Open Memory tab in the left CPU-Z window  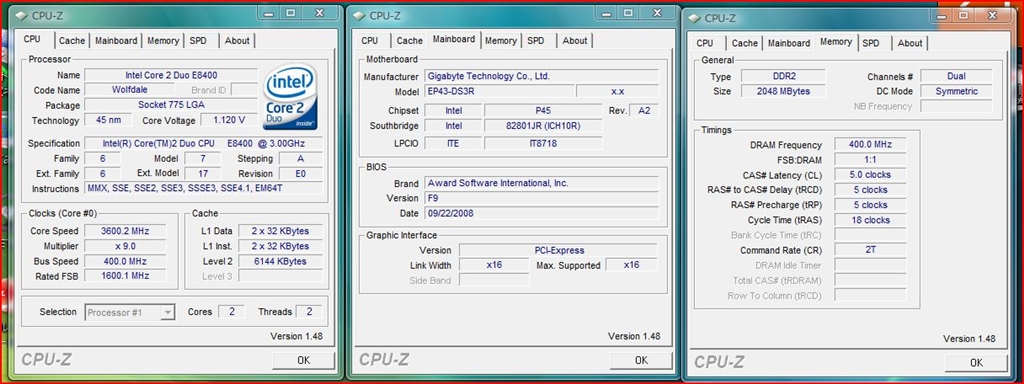coord(163,40)
